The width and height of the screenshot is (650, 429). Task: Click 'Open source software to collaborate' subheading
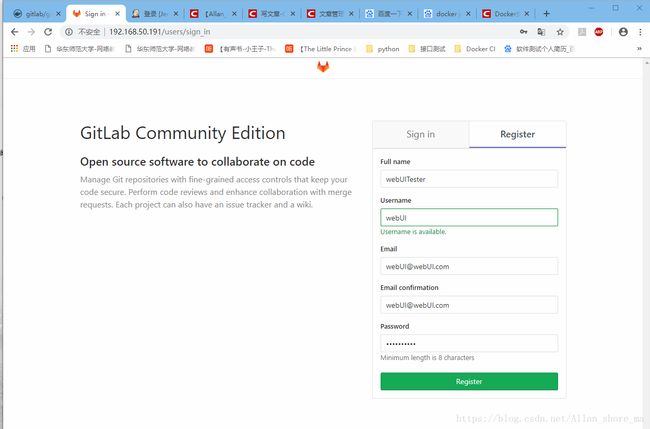(197, 162)
